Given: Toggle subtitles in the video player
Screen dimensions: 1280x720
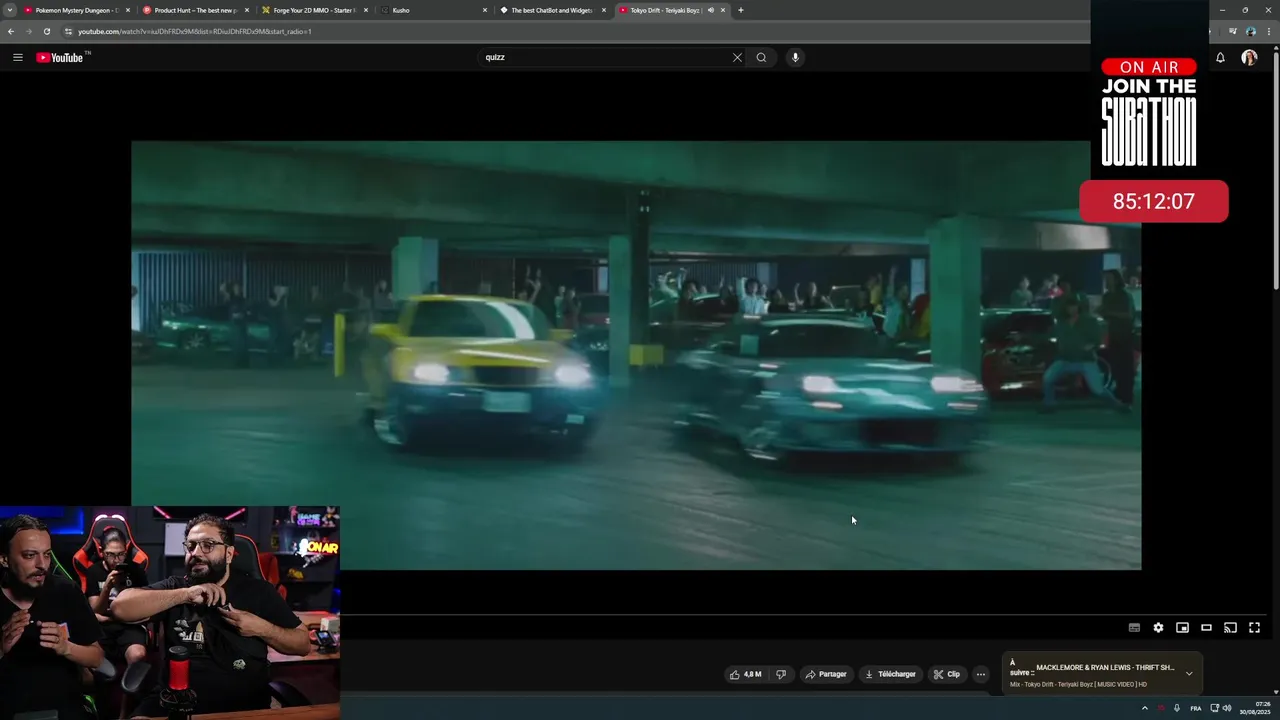Looking at the screenshot, I should point(1134,628).
